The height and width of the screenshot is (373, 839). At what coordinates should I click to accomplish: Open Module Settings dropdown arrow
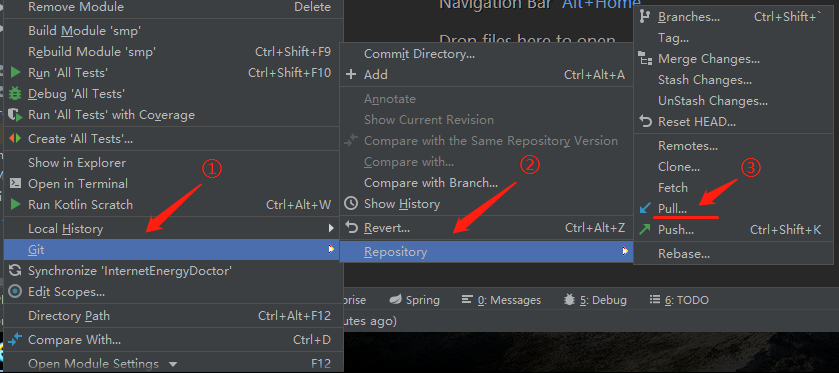(x=172, y=364)
